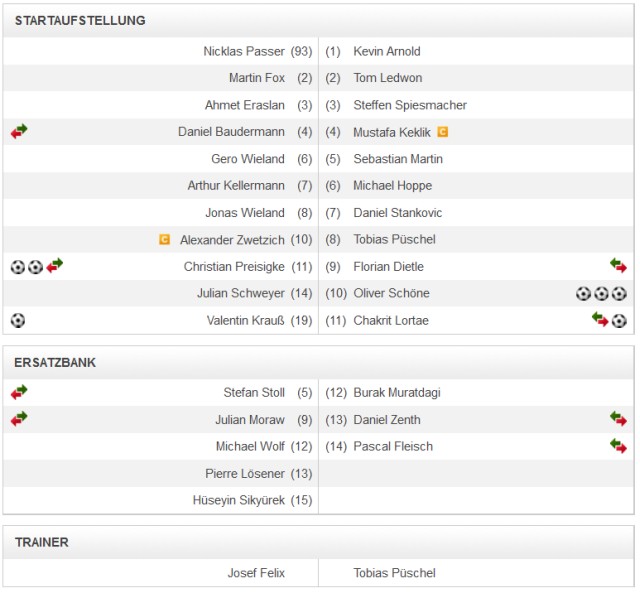Screen dimensions: 640x593
Task: Click goal balls in Oliver Schöne row
Action: click(601, 293)
